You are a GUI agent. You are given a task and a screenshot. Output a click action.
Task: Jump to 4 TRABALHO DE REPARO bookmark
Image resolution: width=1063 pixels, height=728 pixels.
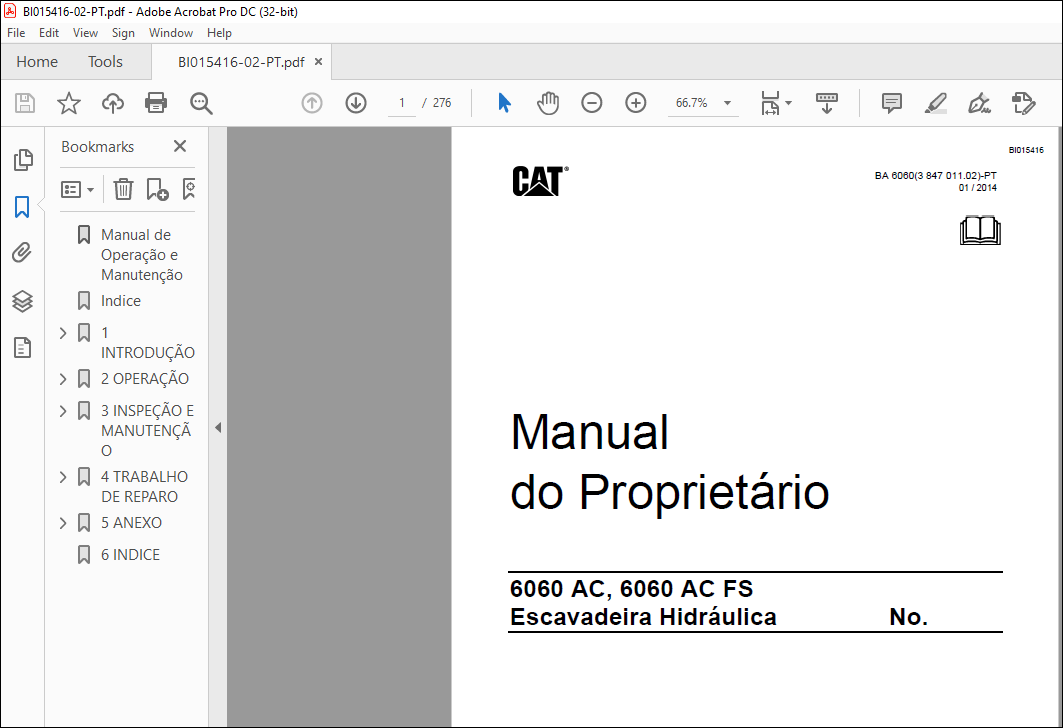(144, 487)
